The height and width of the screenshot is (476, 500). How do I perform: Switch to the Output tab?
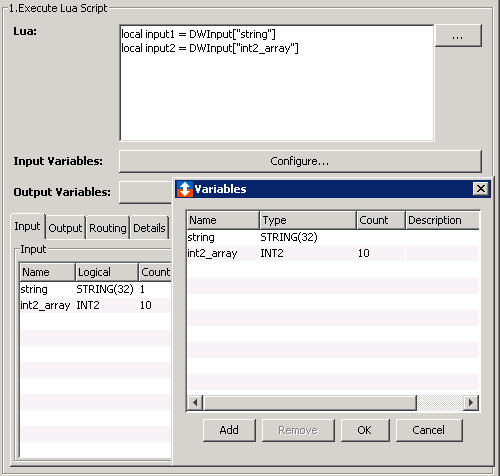[x=65, y=228]
